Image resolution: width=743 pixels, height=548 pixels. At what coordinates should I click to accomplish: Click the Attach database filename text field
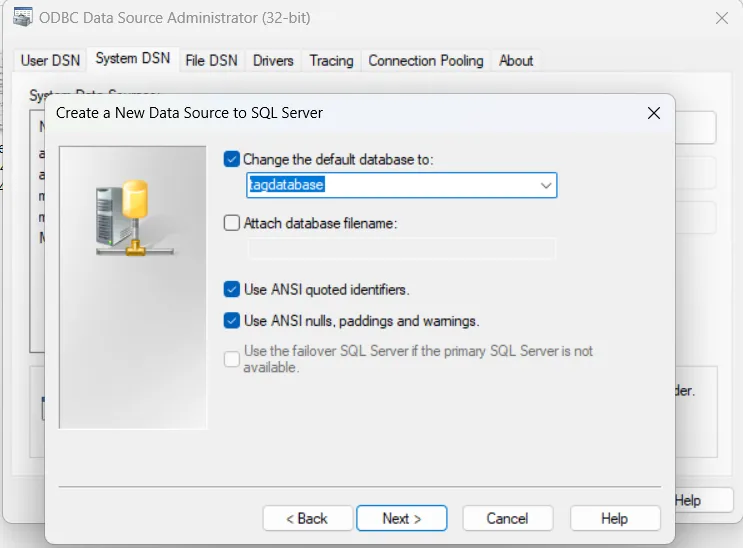click(401, 249)
